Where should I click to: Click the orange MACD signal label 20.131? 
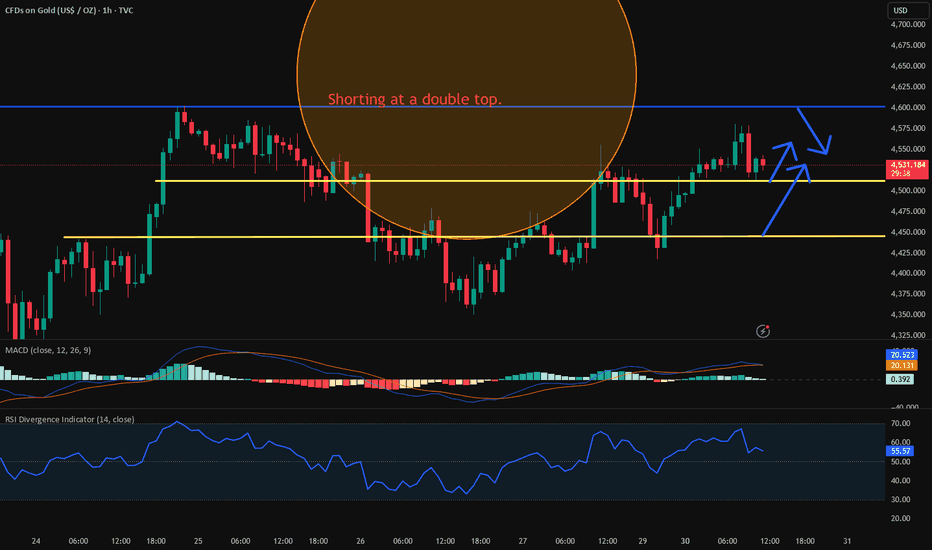pos(904,366)
